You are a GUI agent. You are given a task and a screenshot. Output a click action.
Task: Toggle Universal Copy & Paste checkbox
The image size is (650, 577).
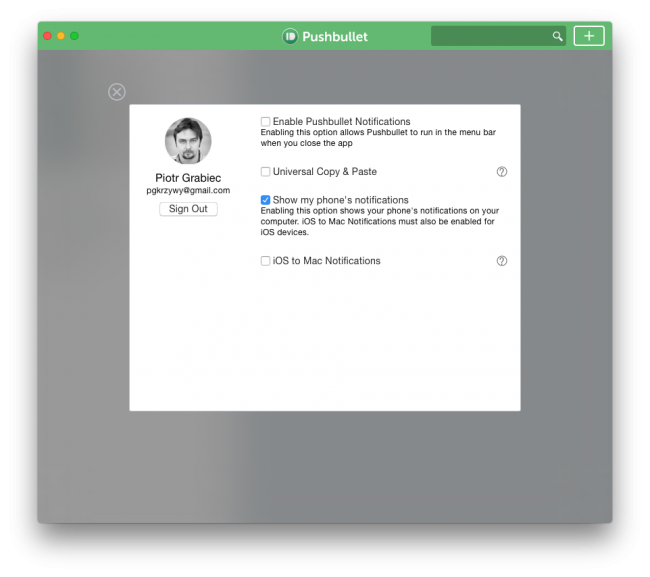265,172
